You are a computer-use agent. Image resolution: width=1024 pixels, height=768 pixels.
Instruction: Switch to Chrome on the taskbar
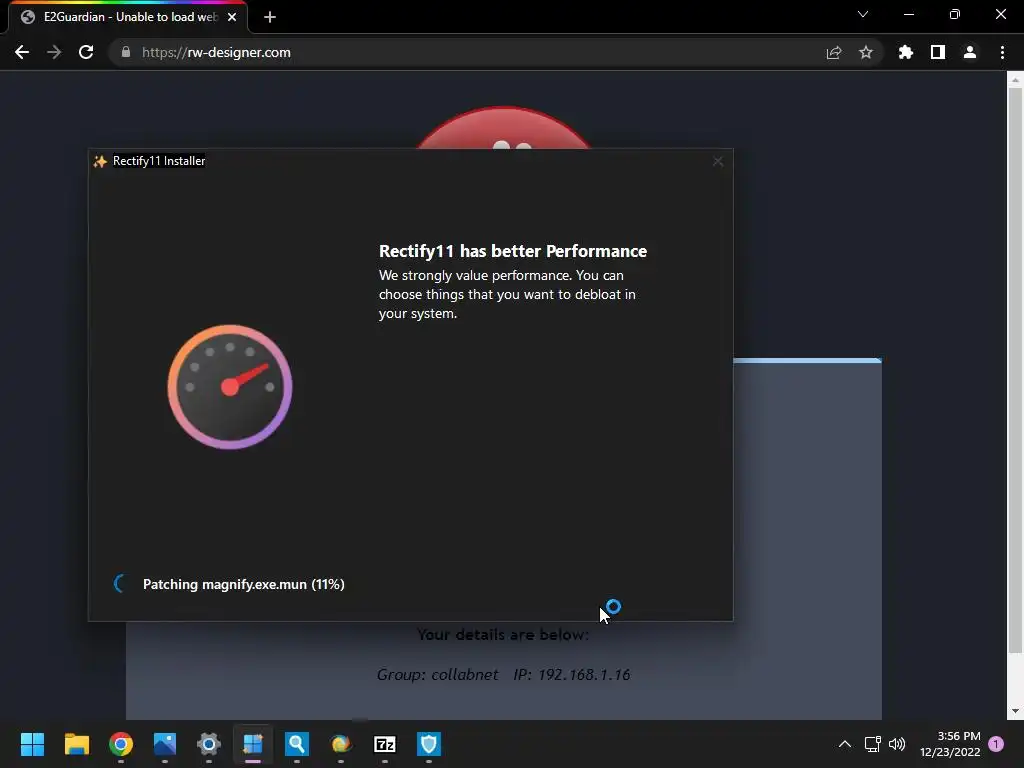pos(121,744)
